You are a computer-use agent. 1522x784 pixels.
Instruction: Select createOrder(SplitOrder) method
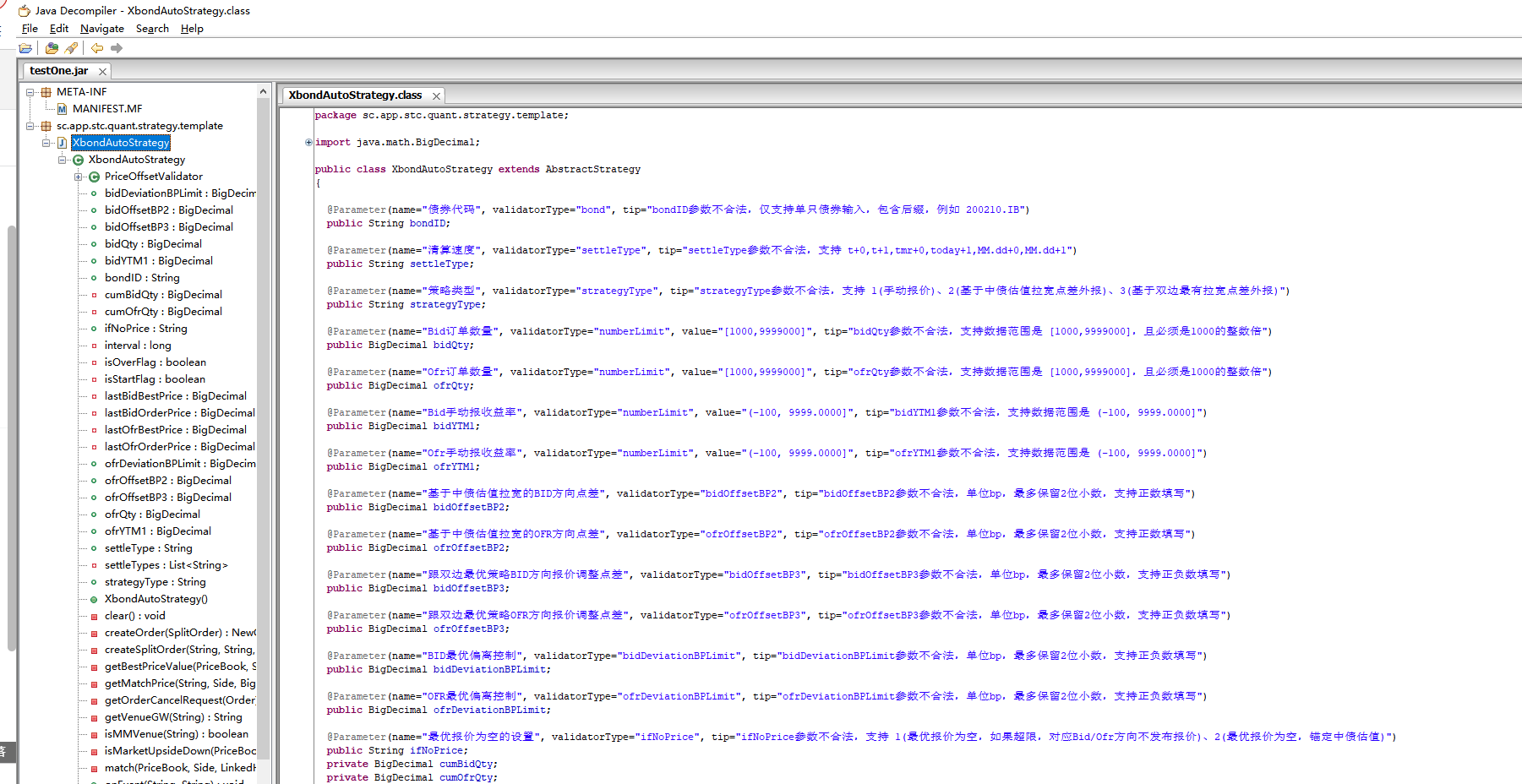point(180,633)
